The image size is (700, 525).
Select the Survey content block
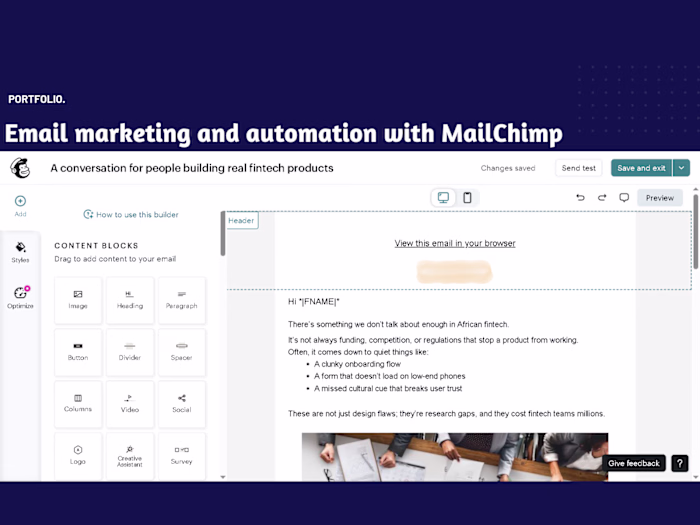pos(182,455)
